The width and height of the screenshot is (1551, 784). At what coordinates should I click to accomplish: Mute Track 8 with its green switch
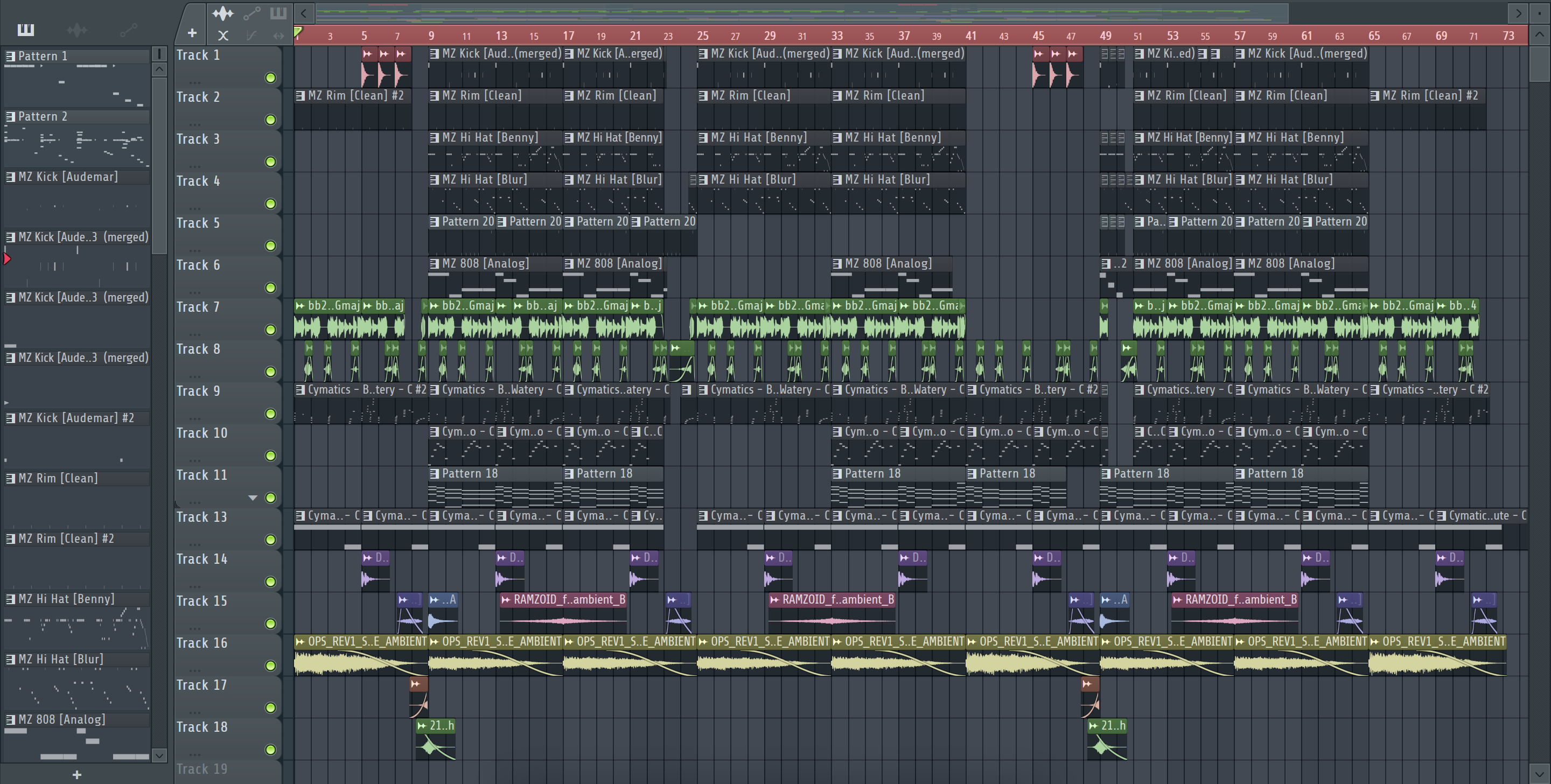tap(271, 372)
